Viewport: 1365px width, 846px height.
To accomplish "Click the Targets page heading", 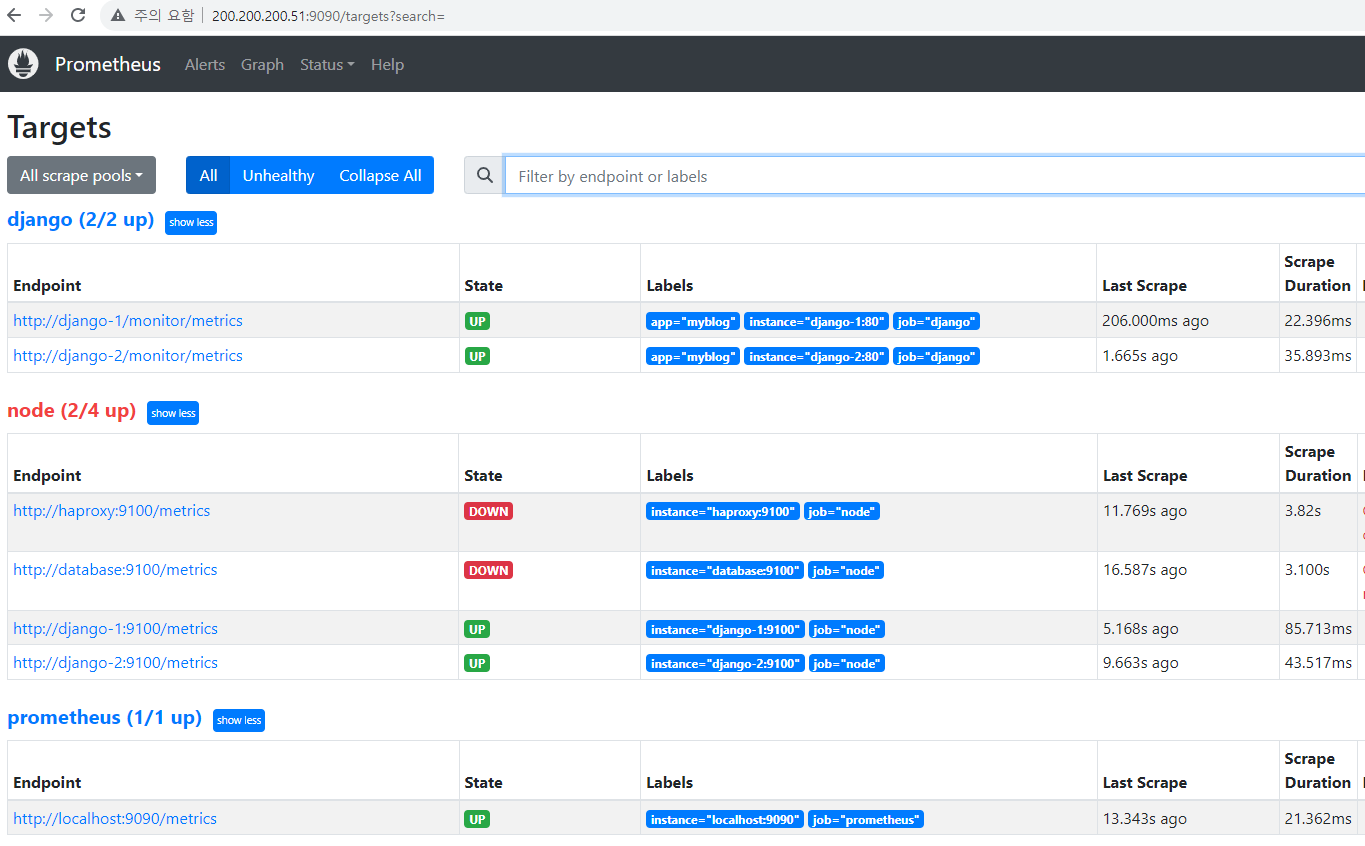I will coord(59,127).
